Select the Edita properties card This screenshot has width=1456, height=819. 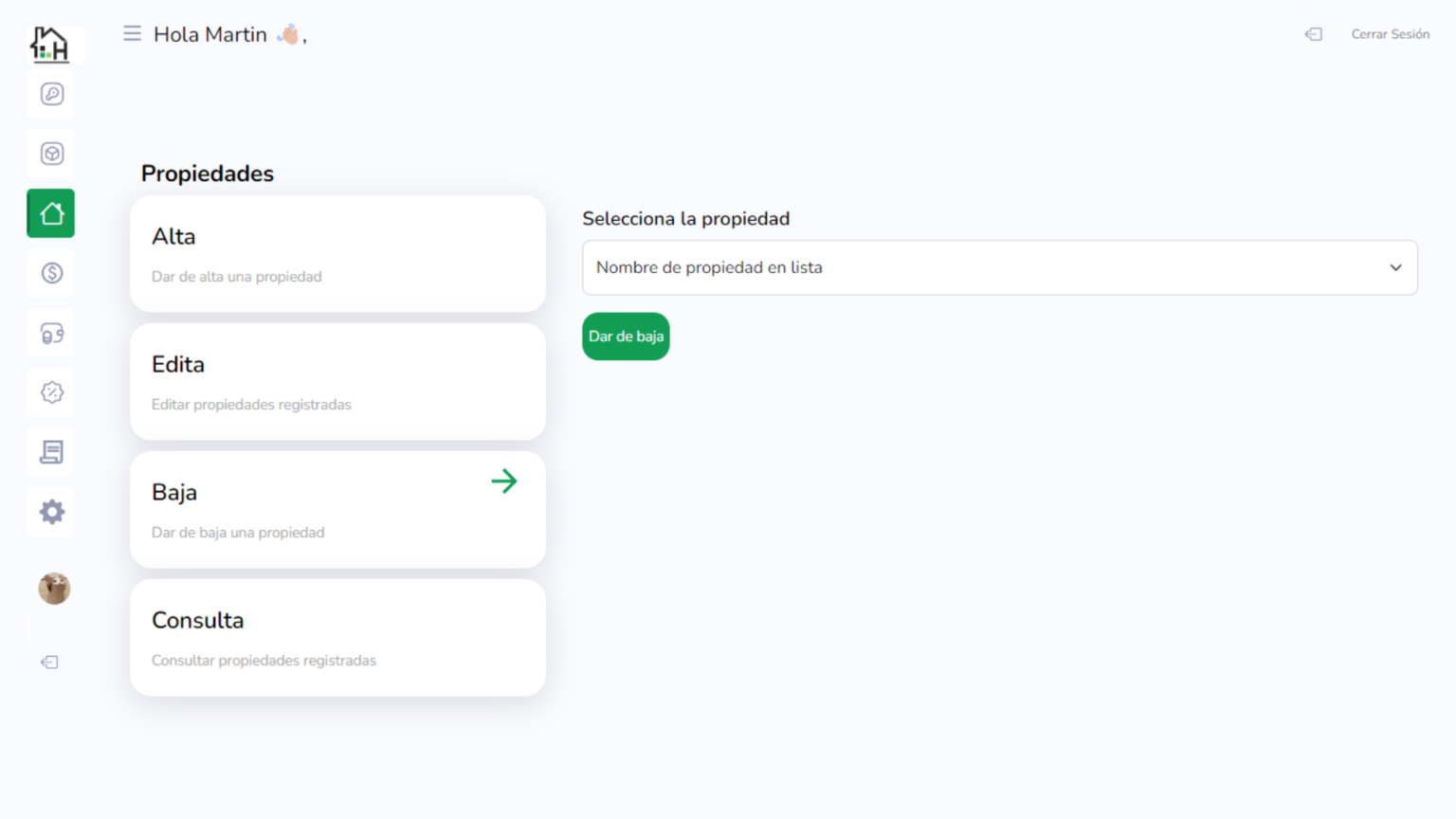pos(337,382)
